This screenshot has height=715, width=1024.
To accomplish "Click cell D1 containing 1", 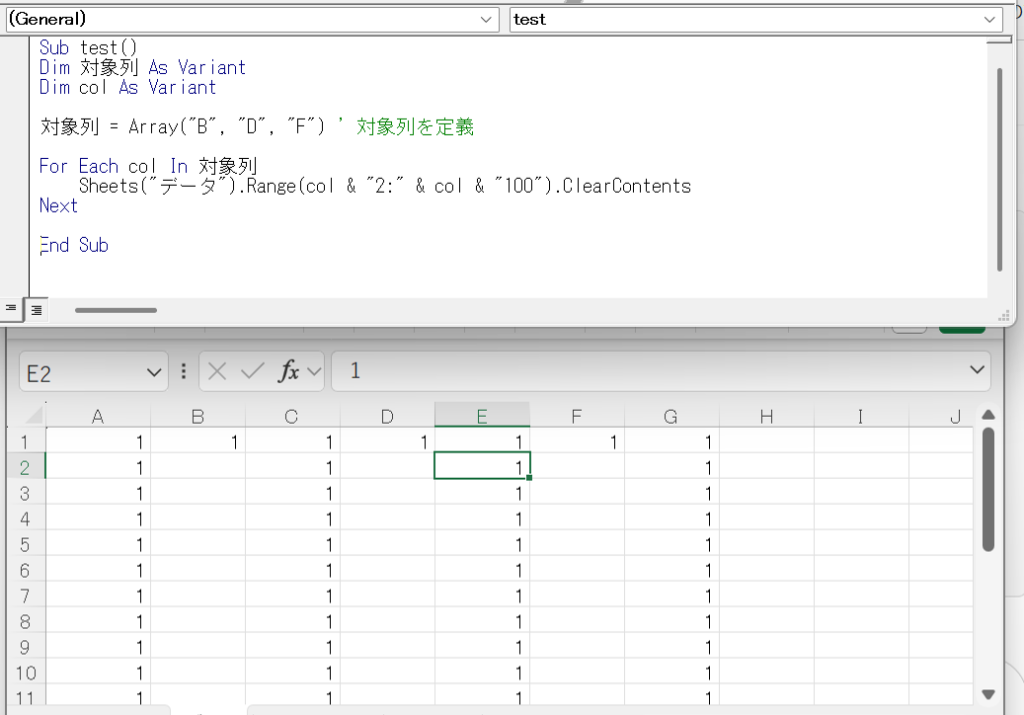I will 387,442.
